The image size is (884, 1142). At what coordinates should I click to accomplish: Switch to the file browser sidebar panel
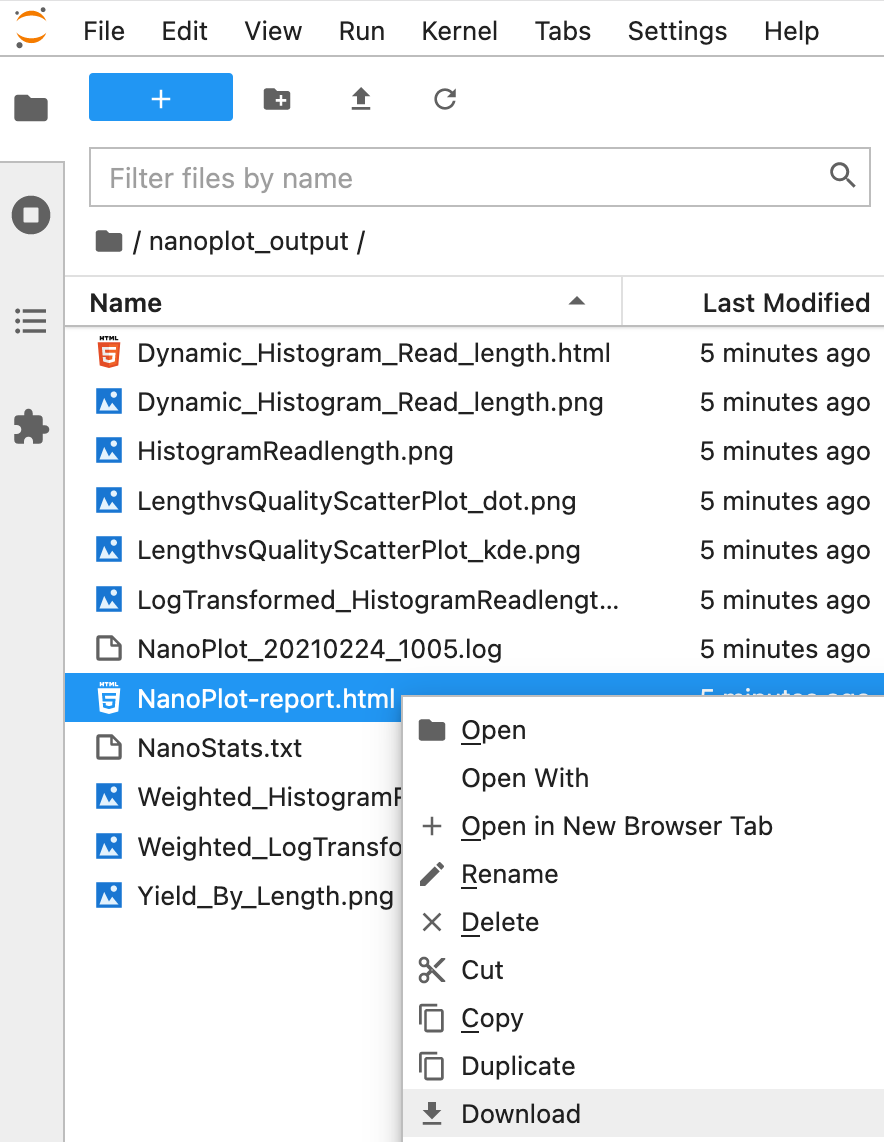pyautogui.click(x=31, y=108)
